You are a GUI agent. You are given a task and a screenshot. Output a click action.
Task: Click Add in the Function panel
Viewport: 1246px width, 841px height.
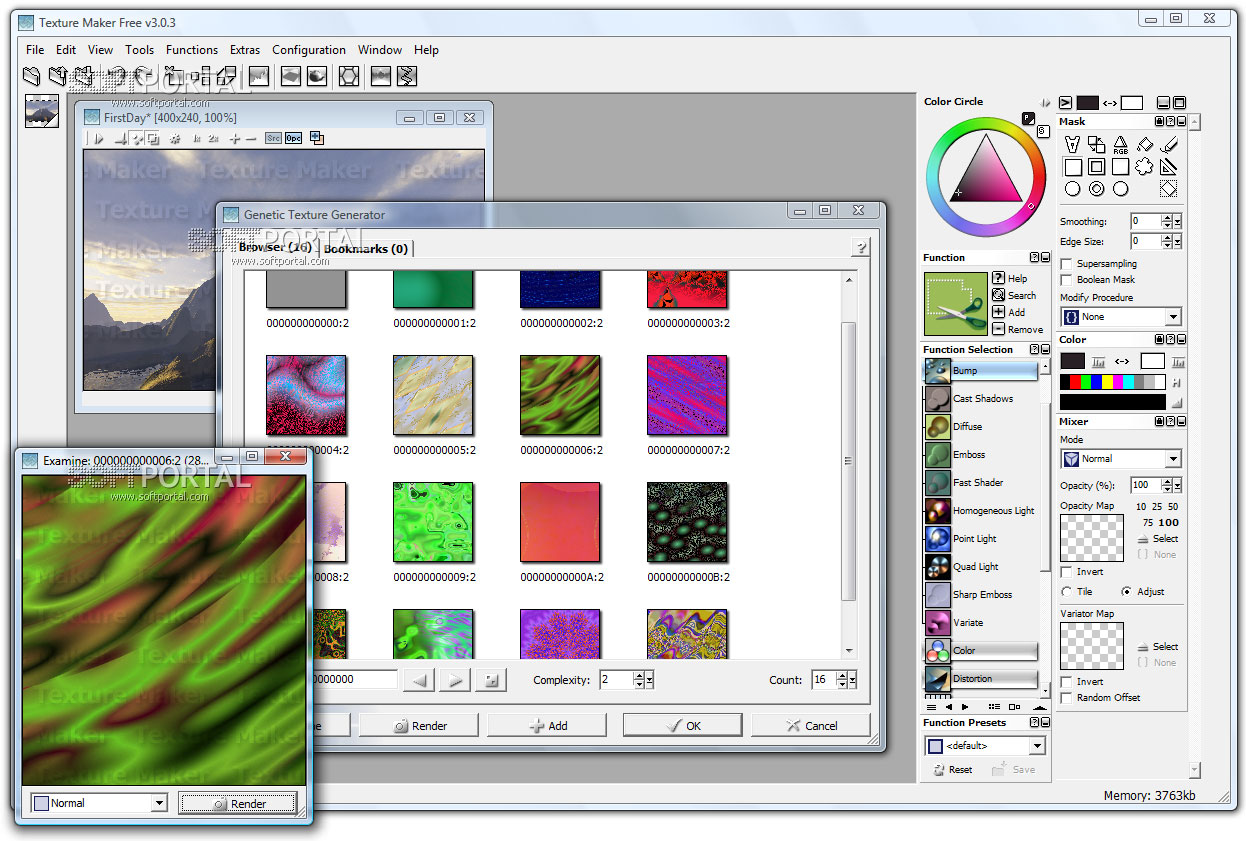[1008, 312]
